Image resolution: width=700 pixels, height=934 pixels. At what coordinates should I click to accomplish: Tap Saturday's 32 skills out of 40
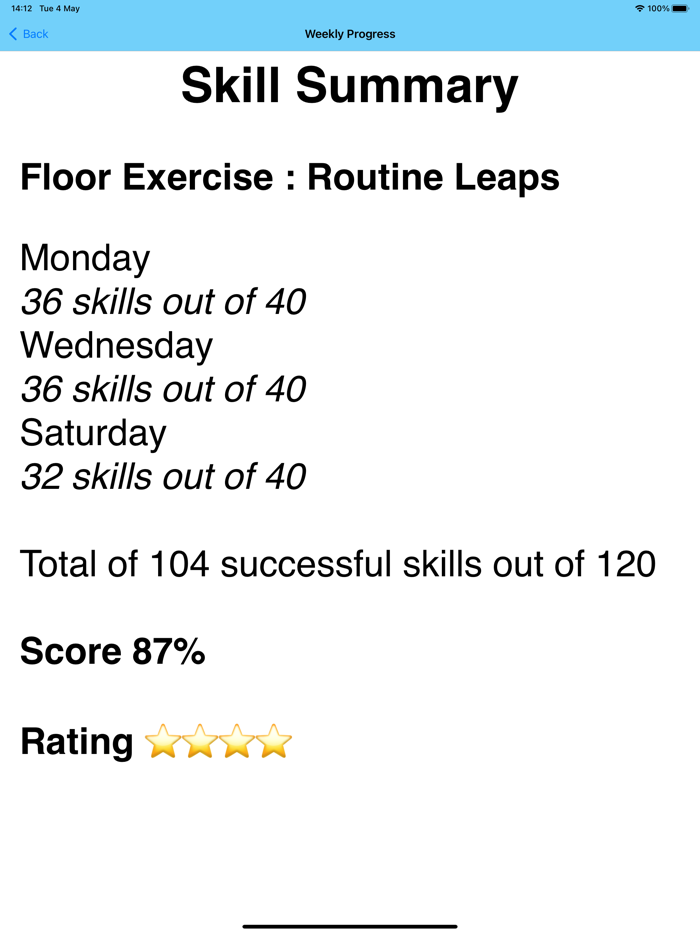(x=163, y=476)
